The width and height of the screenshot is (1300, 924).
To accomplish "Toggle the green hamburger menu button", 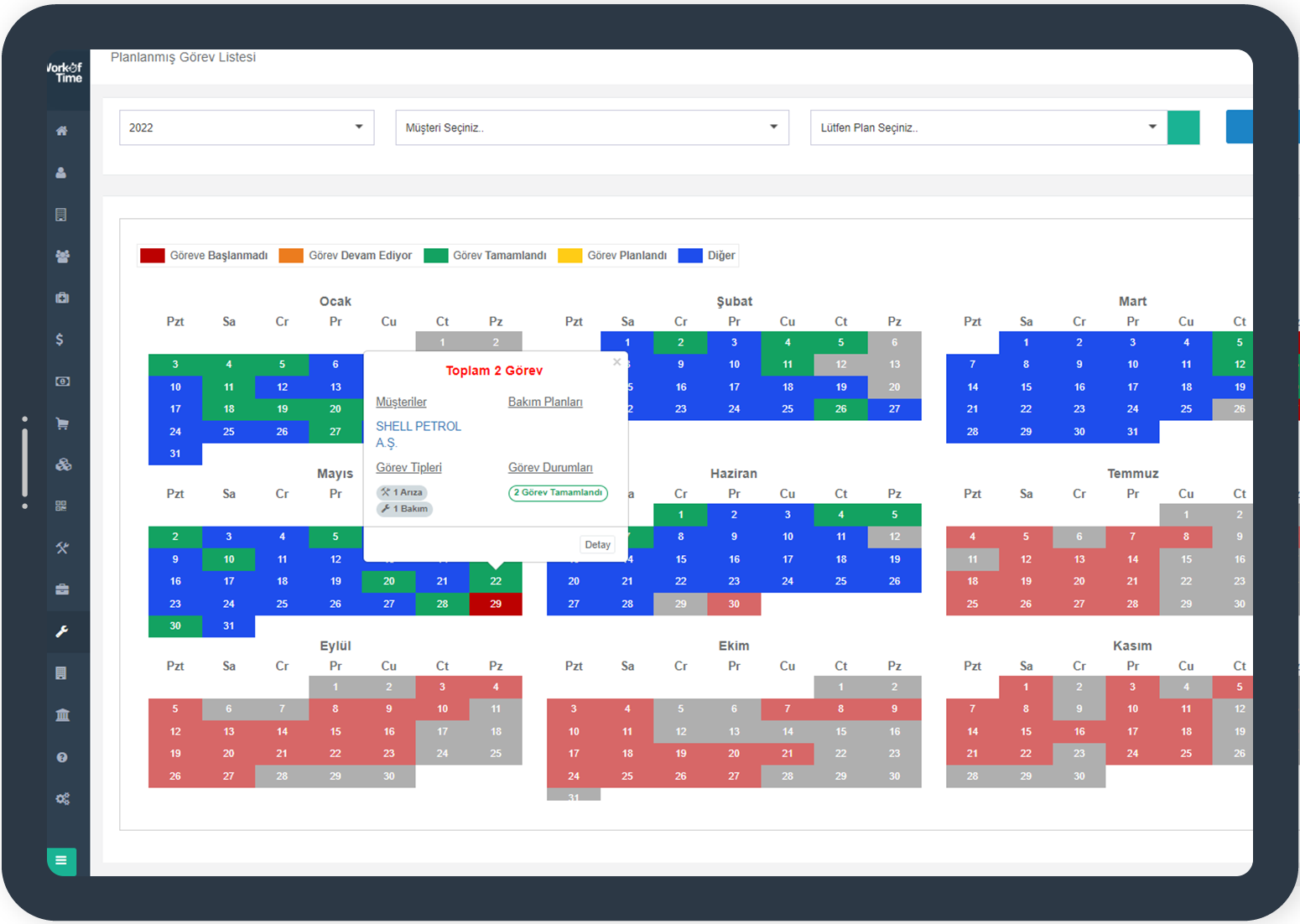I will 61,860.
